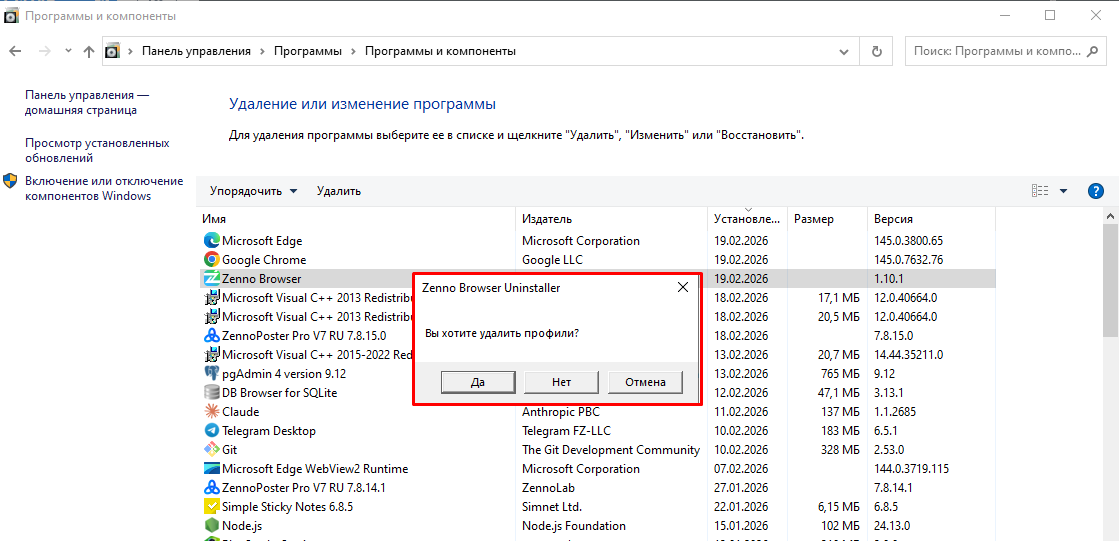Click the Node.js hexagon icon
This screenshot has width=1119, height=541.
point(211,526)
